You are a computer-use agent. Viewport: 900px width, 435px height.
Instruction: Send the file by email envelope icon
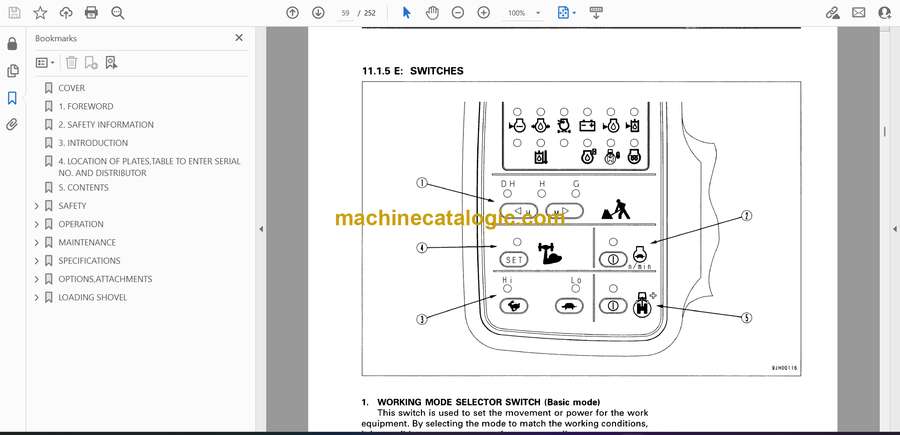point(859,13)
